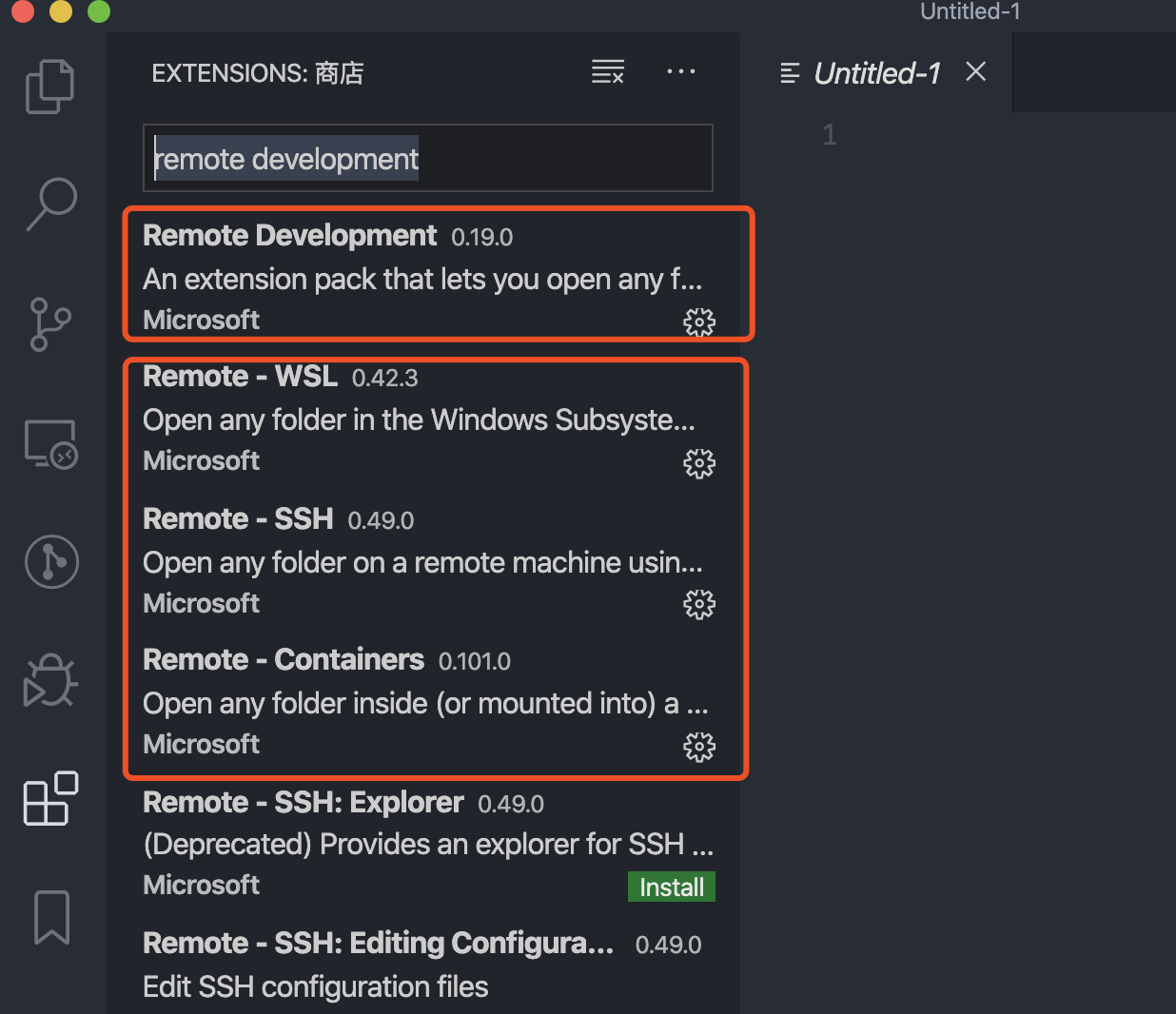This screenshot has height=1014, width=1176.
Task: Click the Remote Development description text
Action: click(x=422, y=280)
